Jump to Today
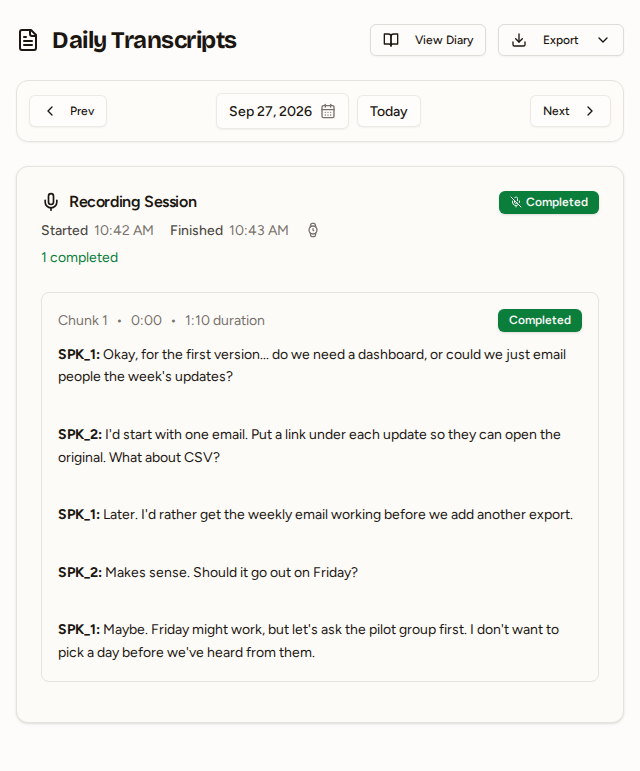This screenshot has width=640, height=771. 389,111
